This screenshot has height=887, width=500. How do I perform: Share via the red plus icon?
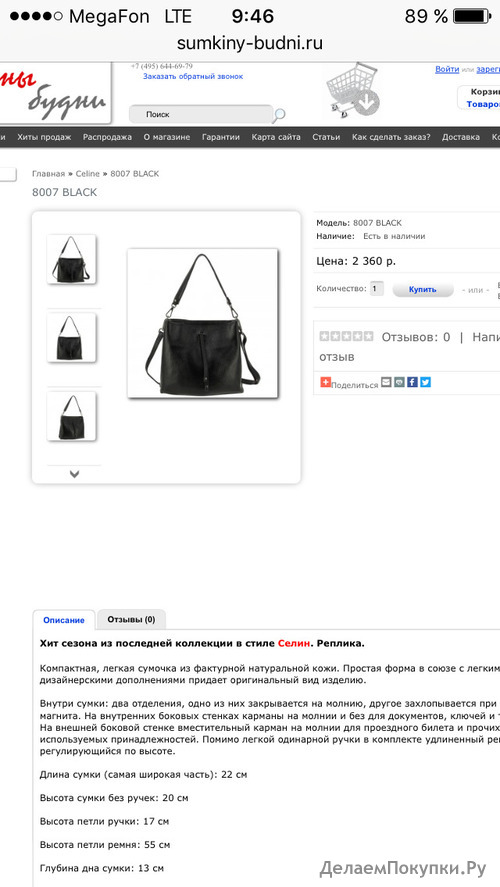325,382
